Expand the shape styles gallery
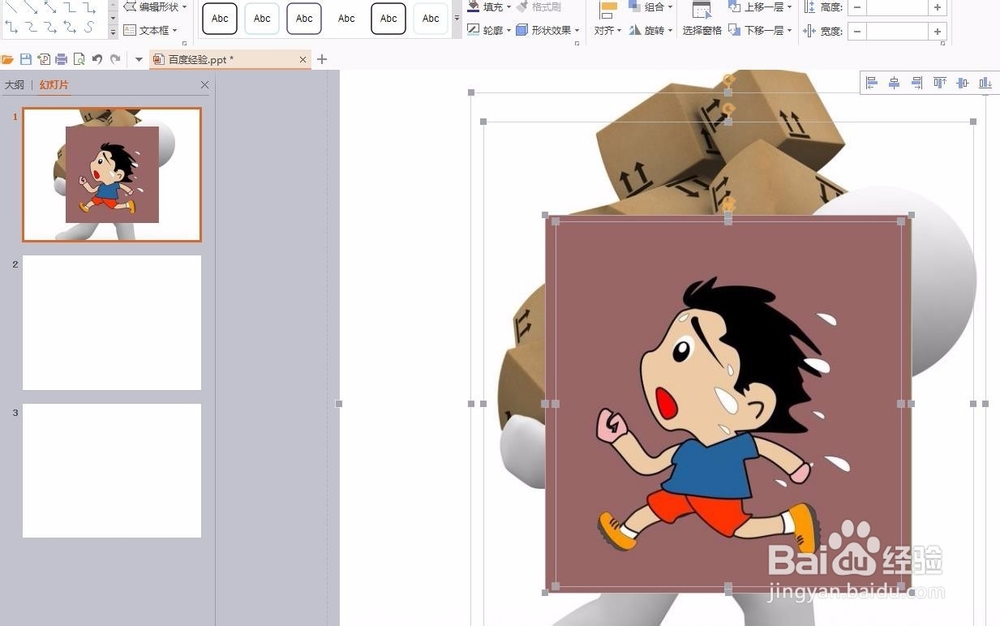The height and width of the screenshot is (626, 1000). coord(457,18)
